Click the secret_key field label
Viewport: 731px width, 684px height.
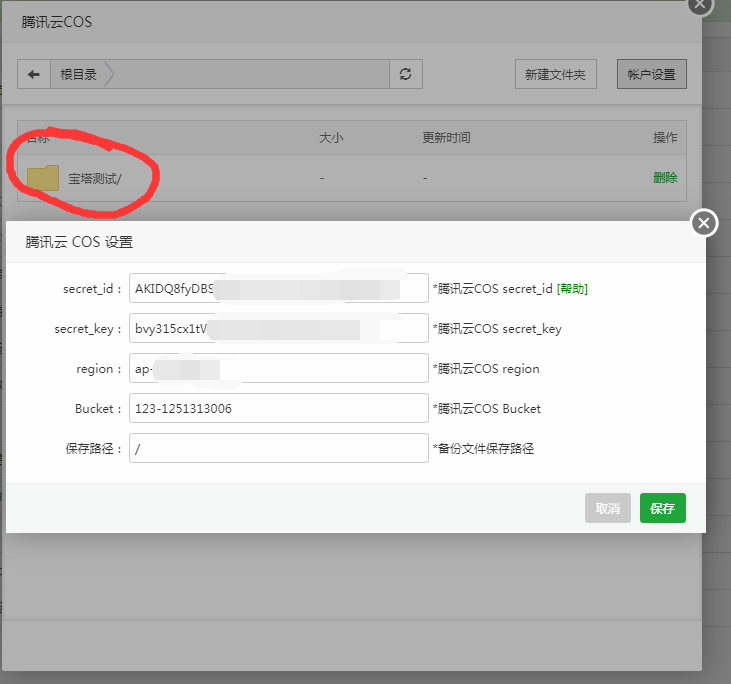(87, 329)
